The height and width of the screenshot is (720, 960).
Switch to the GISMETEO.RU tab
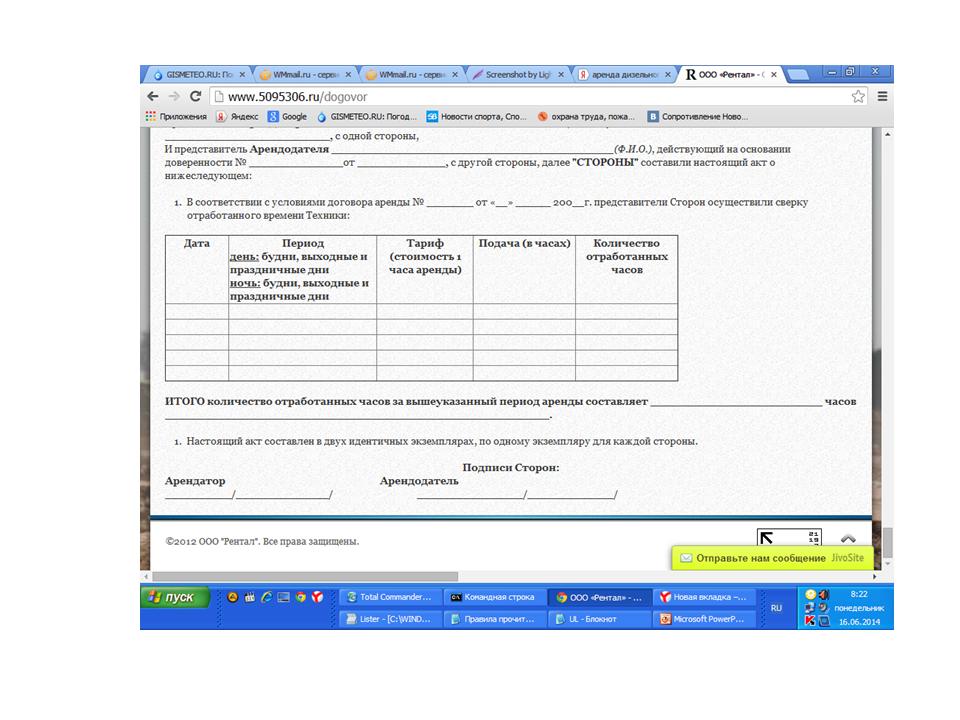pyautogui.click(x=199, y=74)
